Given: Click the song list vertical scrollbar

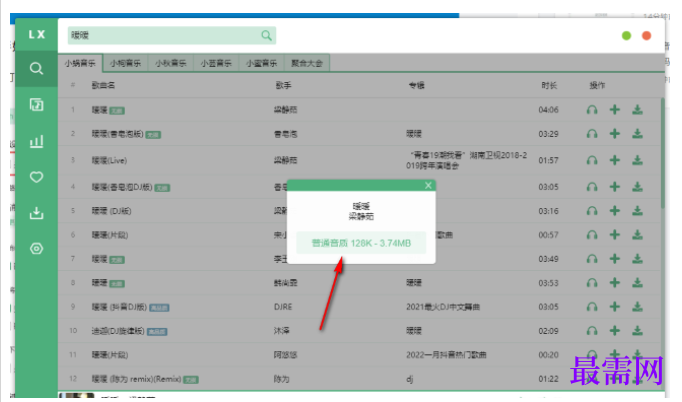Looking at the screenshot, I should tap(662, 152).
